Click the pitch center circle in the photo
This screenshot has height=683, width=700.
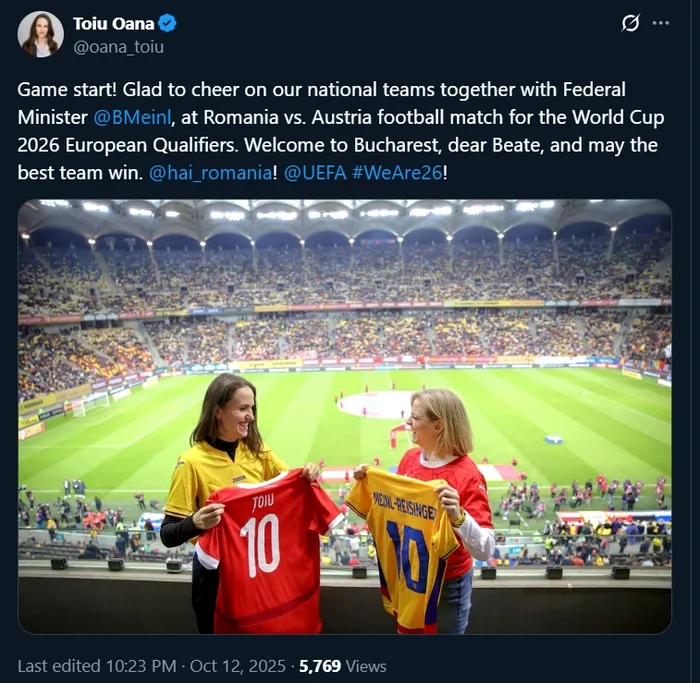(377, 404)
